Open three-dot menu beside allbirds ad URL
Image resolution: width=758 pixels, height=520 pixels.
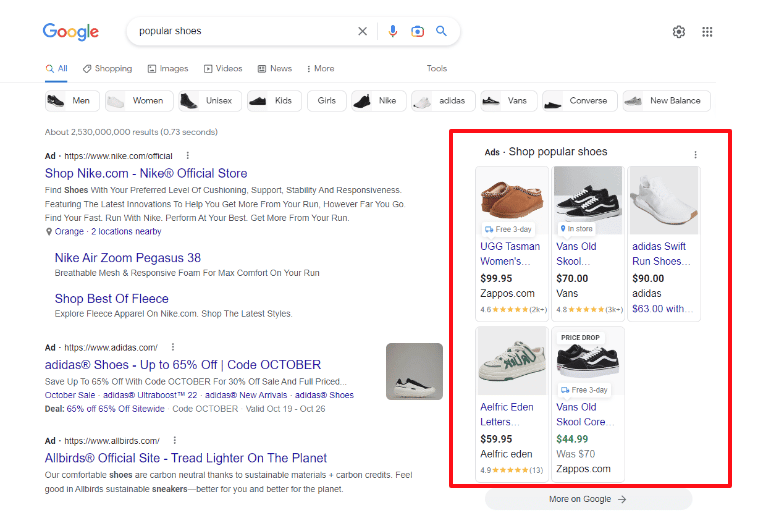(x=175, y=440)
